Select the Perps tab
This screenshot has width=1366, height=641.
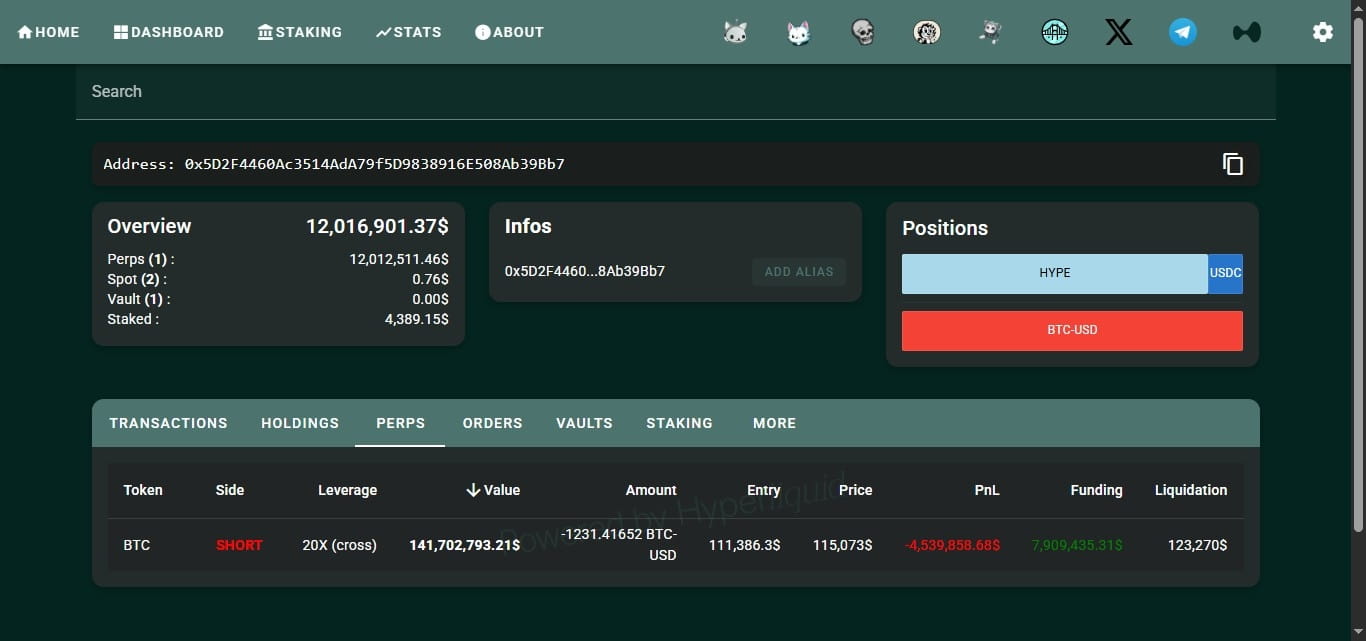(400, 423)
